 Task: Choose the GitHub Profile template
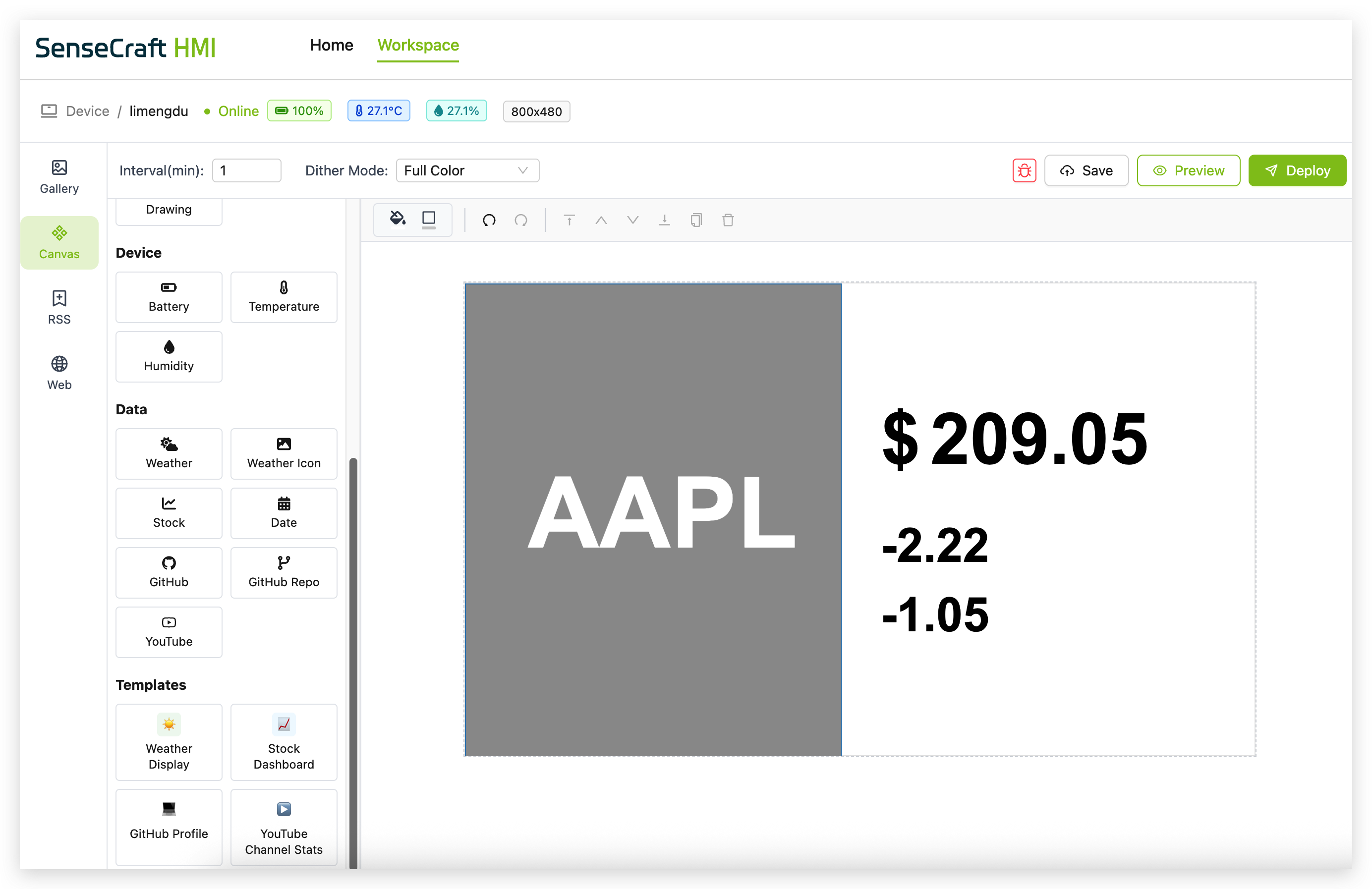pyautogui.click(x=169, y=828)
